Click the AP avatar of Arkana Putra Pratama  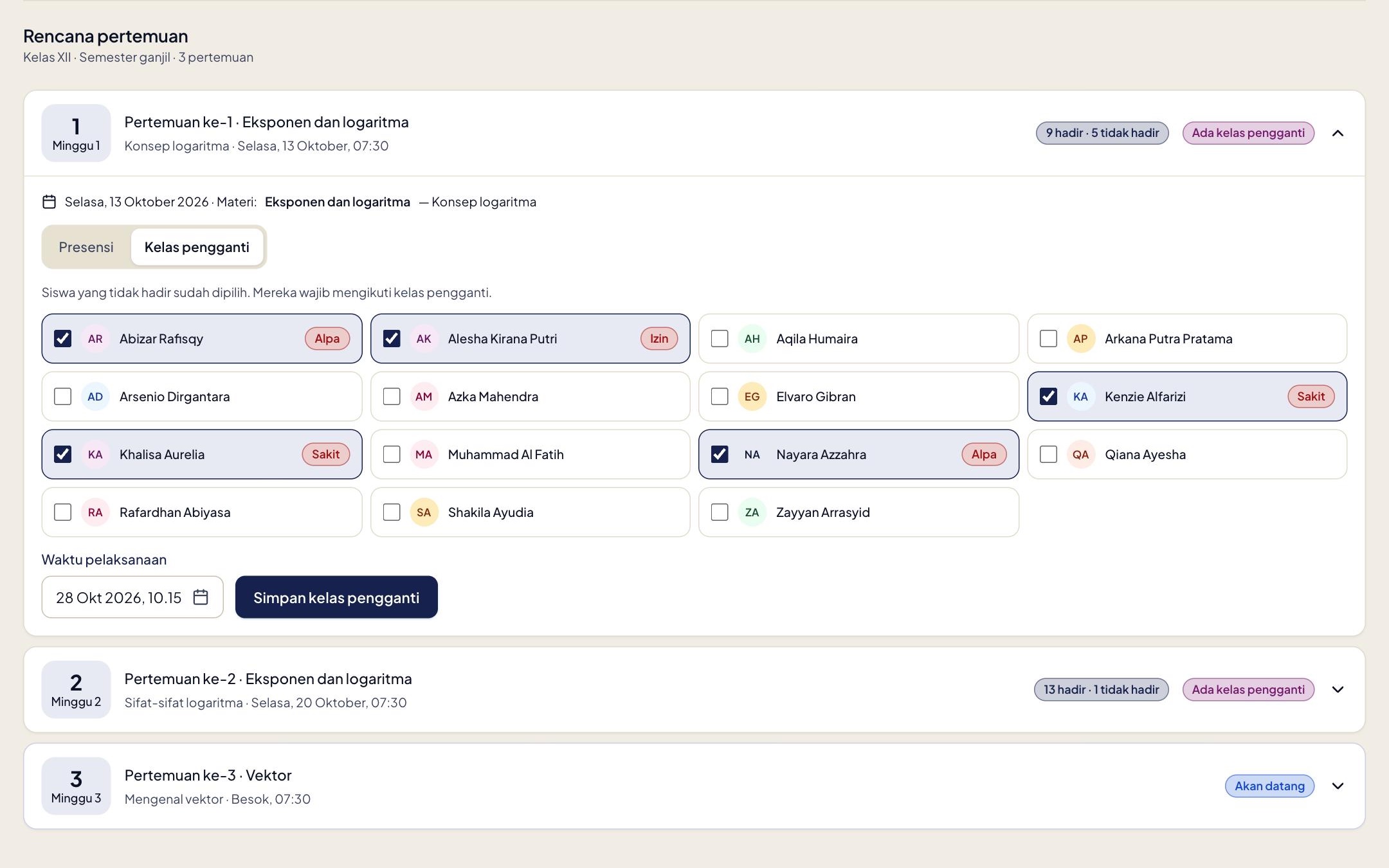[1080, 339]
